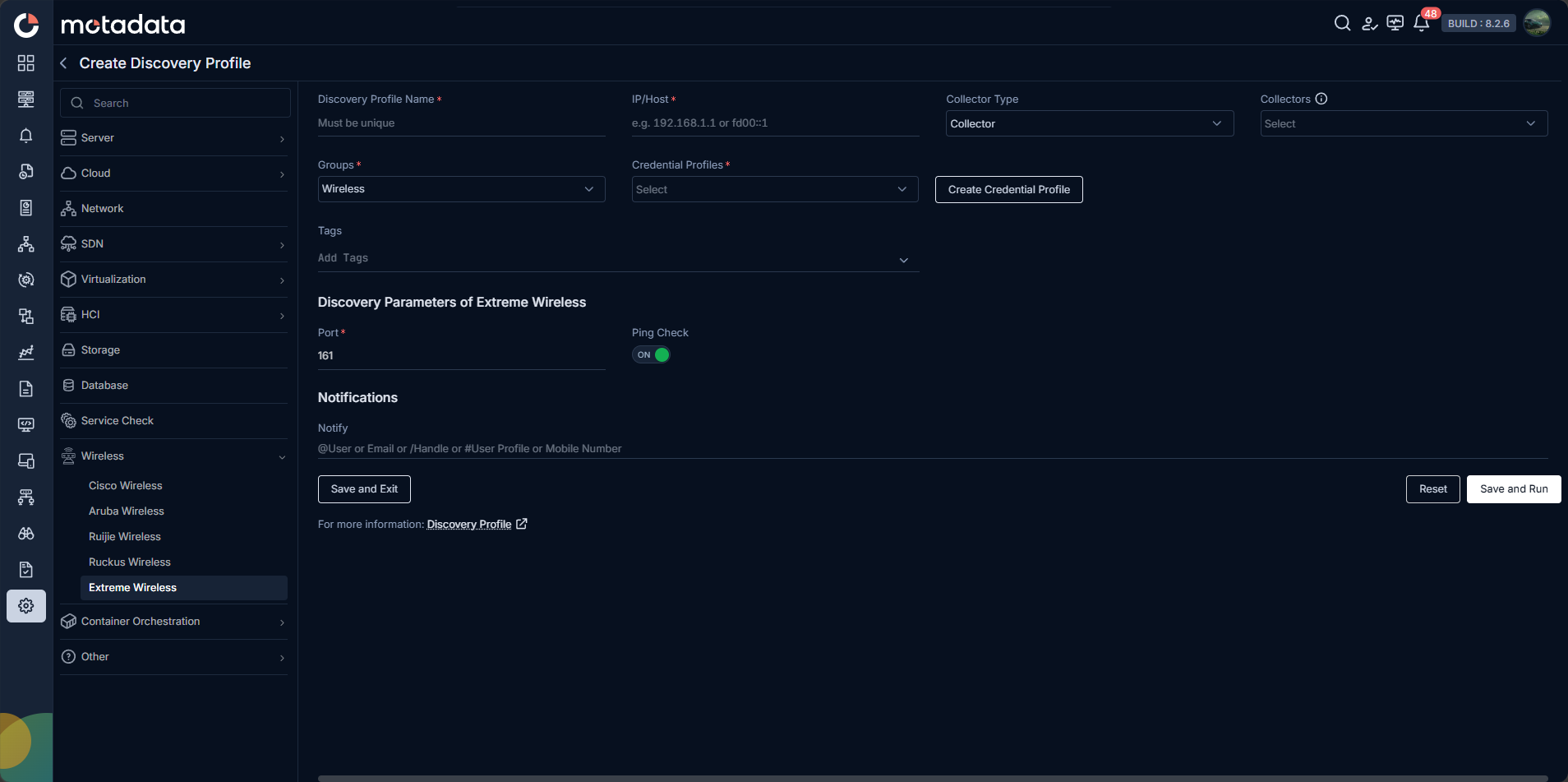Open notifications bell with 48 badge
1568x782 pixels.
click(x=1422, y=23)
